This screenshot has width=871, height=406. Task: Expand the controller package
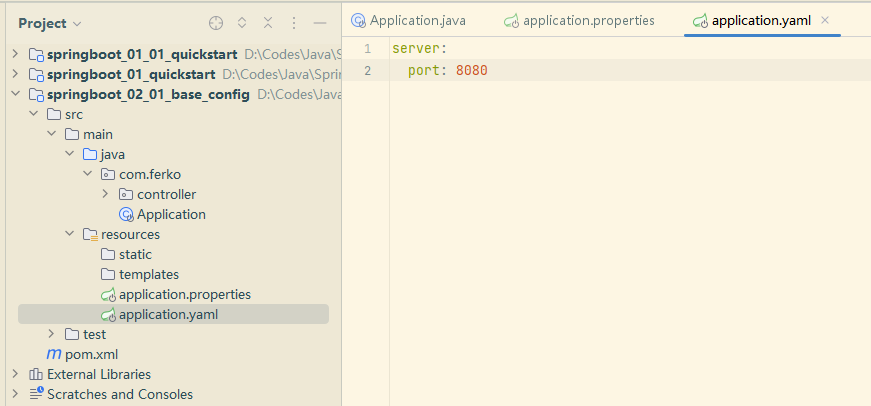point(105,194)
